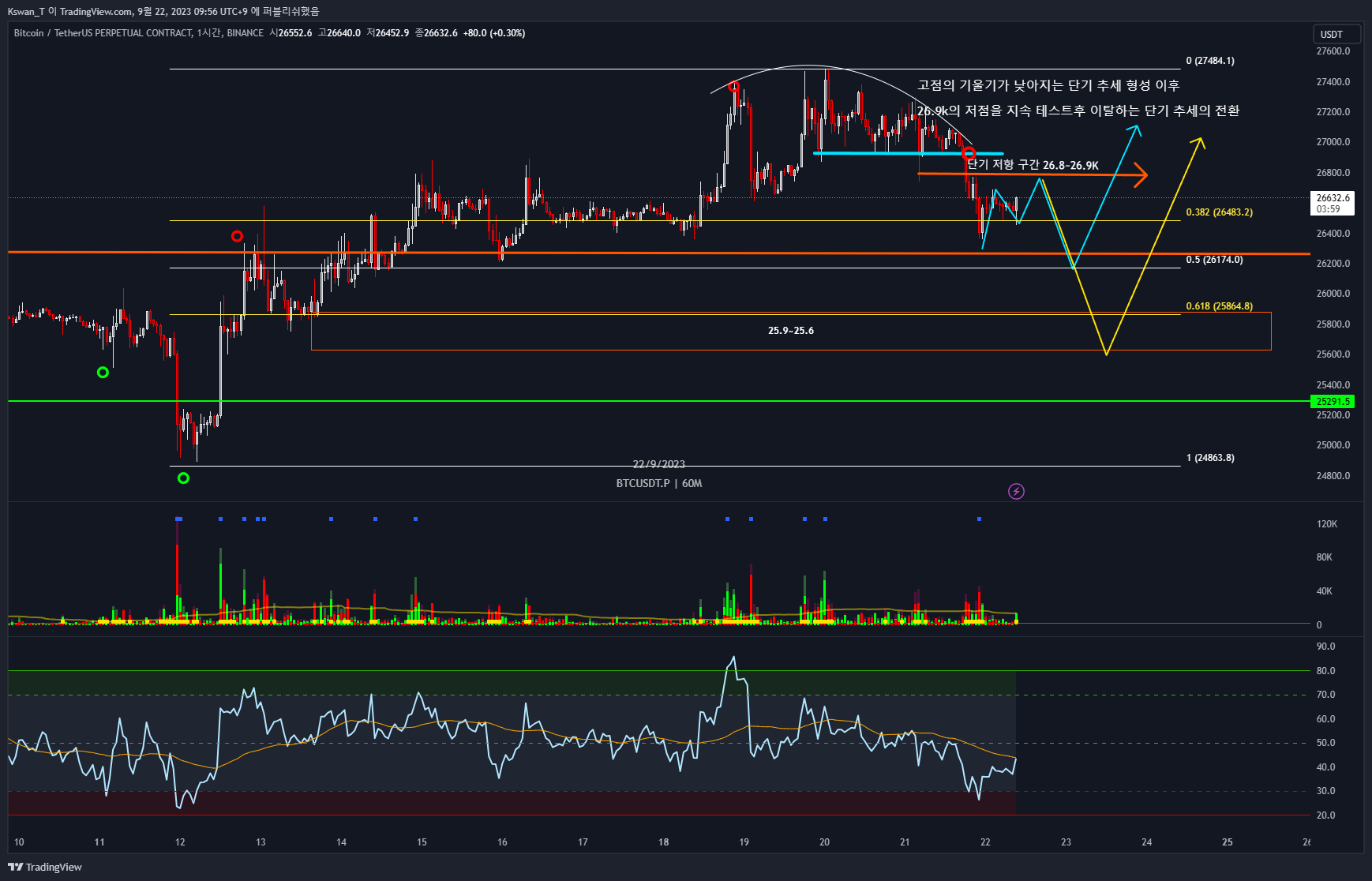Select the Fibonacci label 0.618 (25864.8)
1372x881 pixels.
point(1219,306)
